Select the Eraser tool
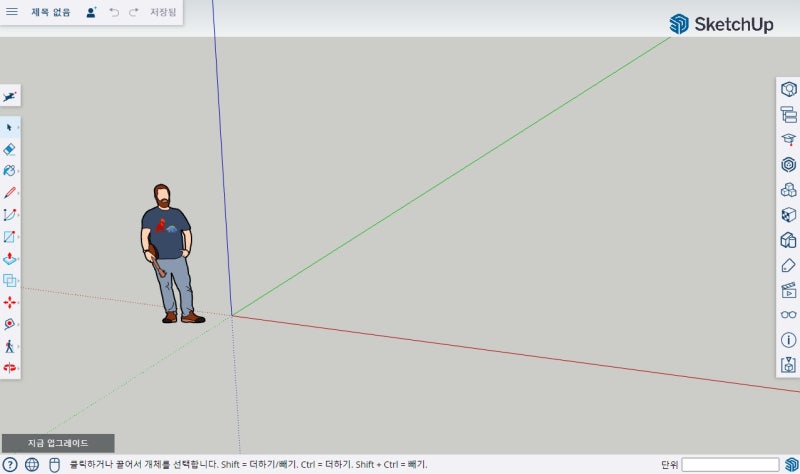Screen dimensions: 800x474 tap(9, 149)
